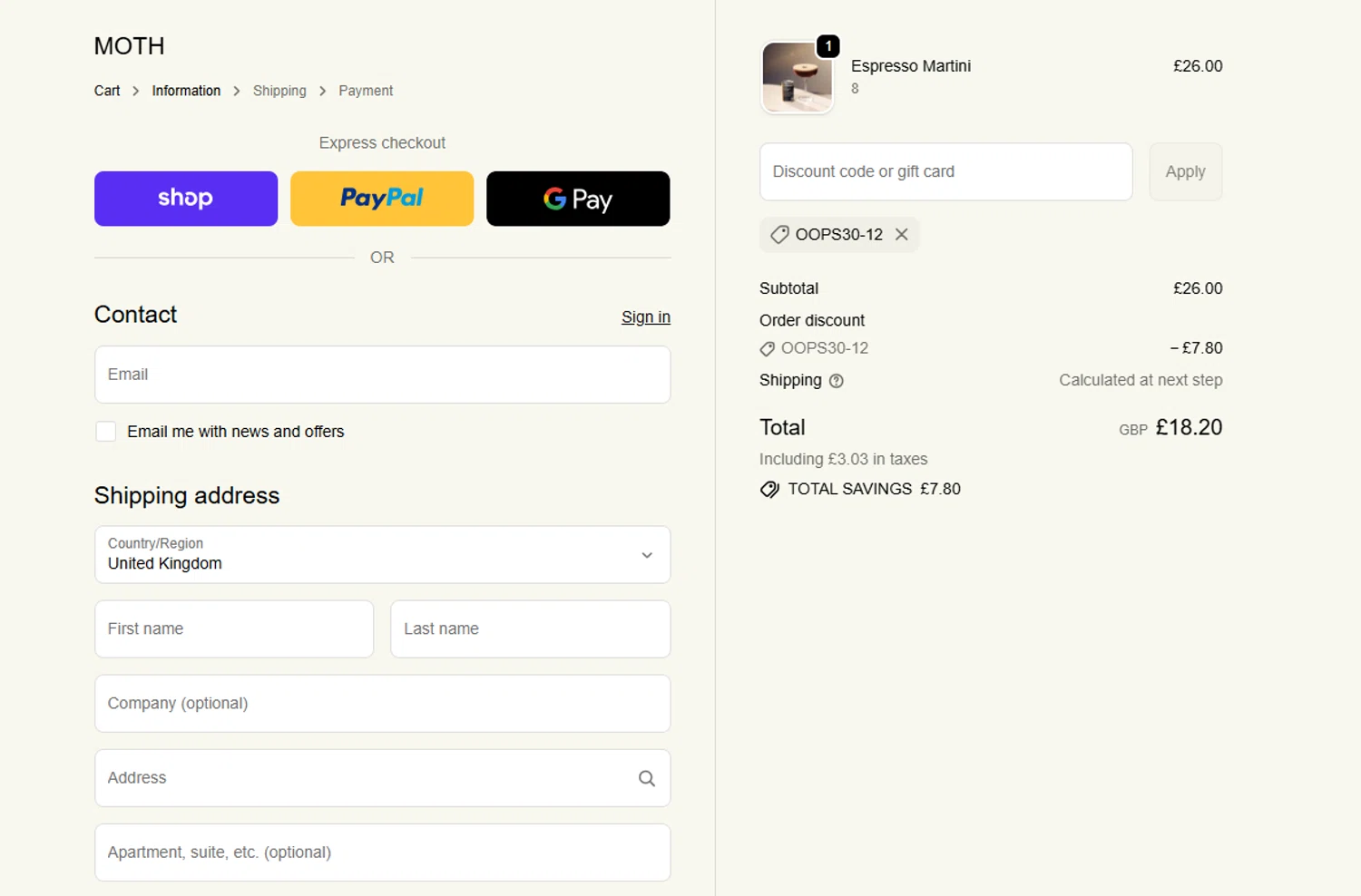
Task: Focus the Discount code or gift card field
Action: coord(946,171)
